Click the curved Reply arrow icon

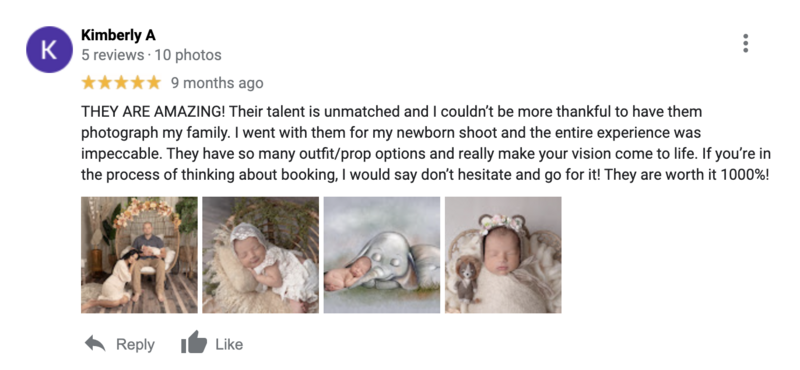(x=95, y=343)
